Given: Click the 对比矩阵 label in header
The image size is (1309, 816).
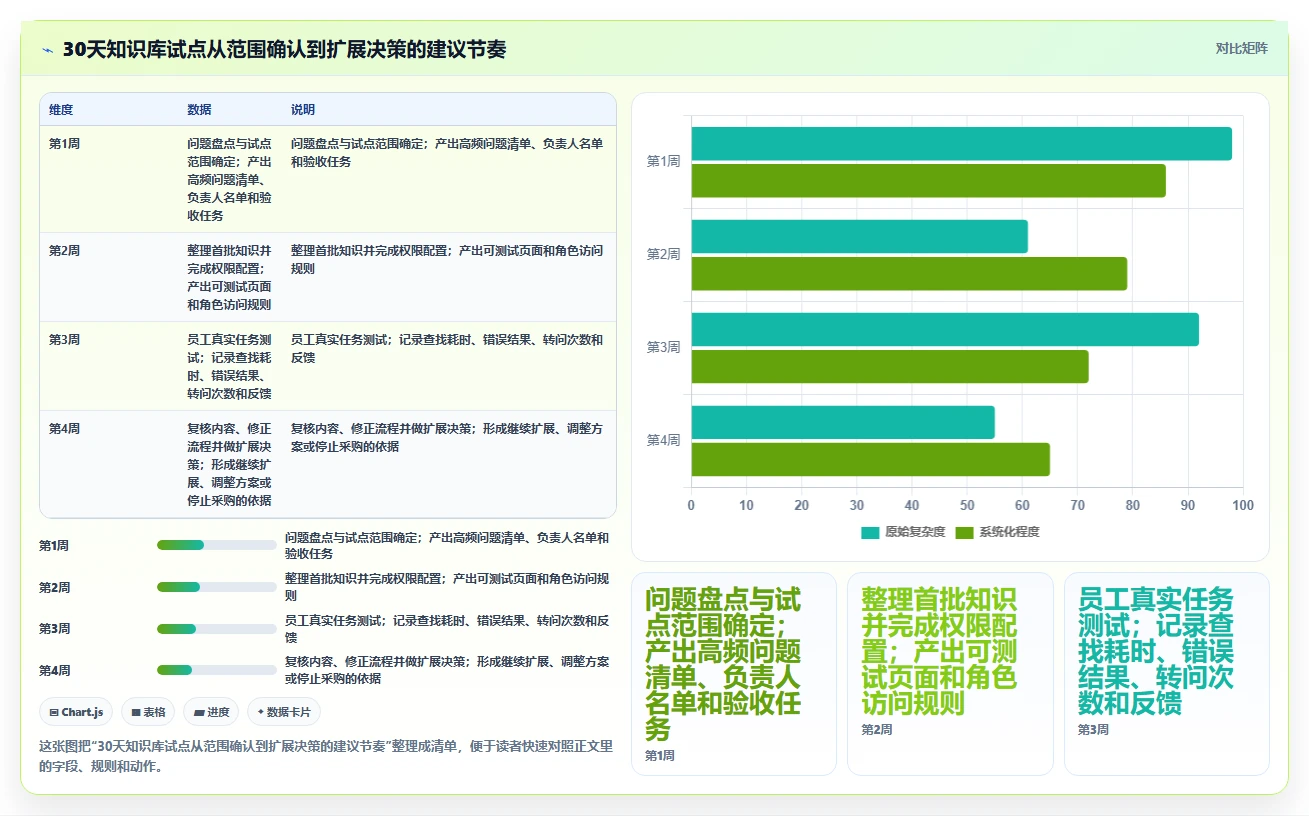Looking at the screenshot, I should (1241, 49).
